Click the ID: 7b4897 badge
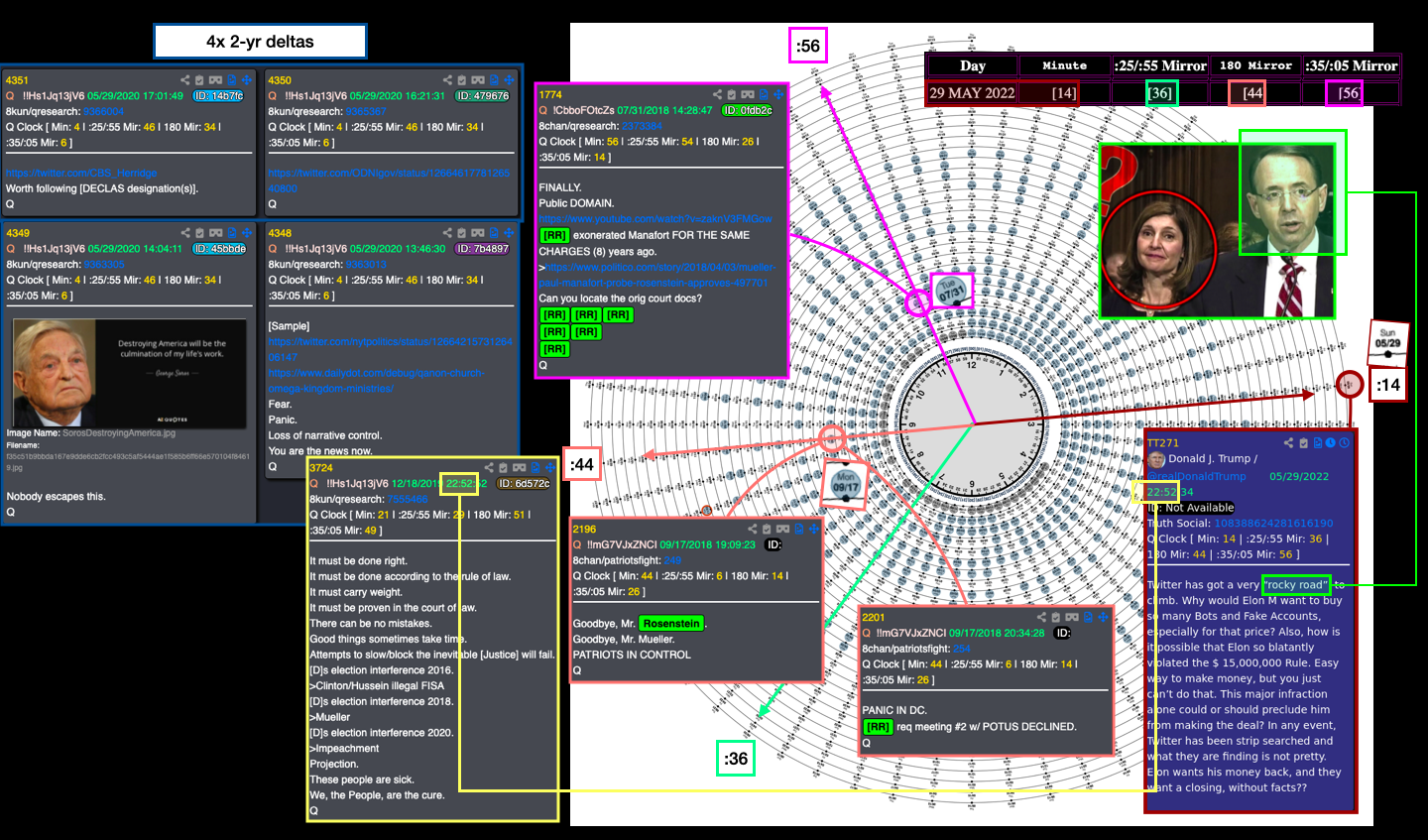Screen dimensions: 1428x840 point(482,248)
